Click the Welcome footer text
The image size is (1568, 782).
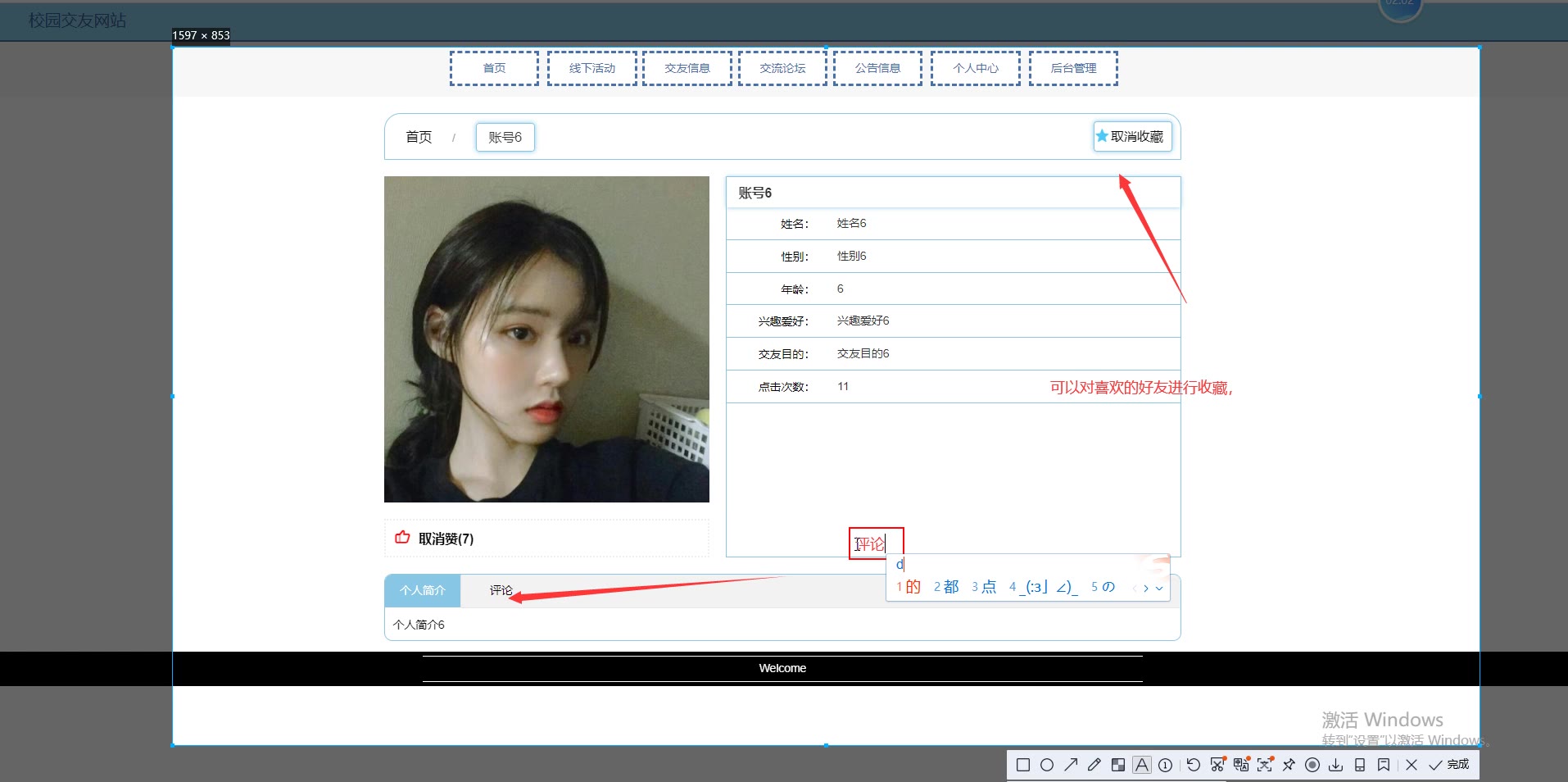pos(782,668)
